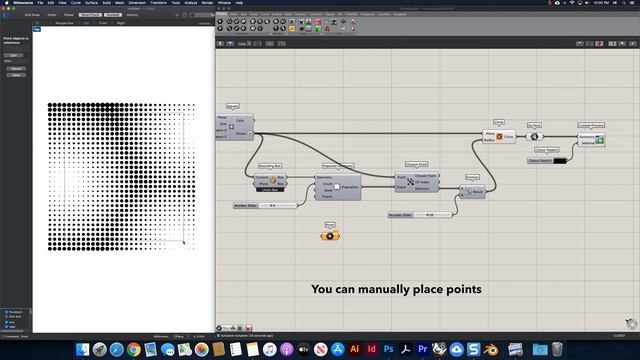Click the Millimeters units in status bar
Screen dimensions: 640x360
click(x=161, y=337)
